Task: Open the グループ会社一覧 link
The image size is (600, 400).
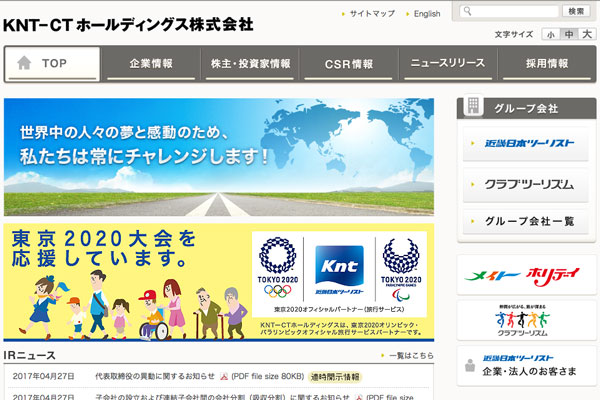Action: tap(525, 221)
